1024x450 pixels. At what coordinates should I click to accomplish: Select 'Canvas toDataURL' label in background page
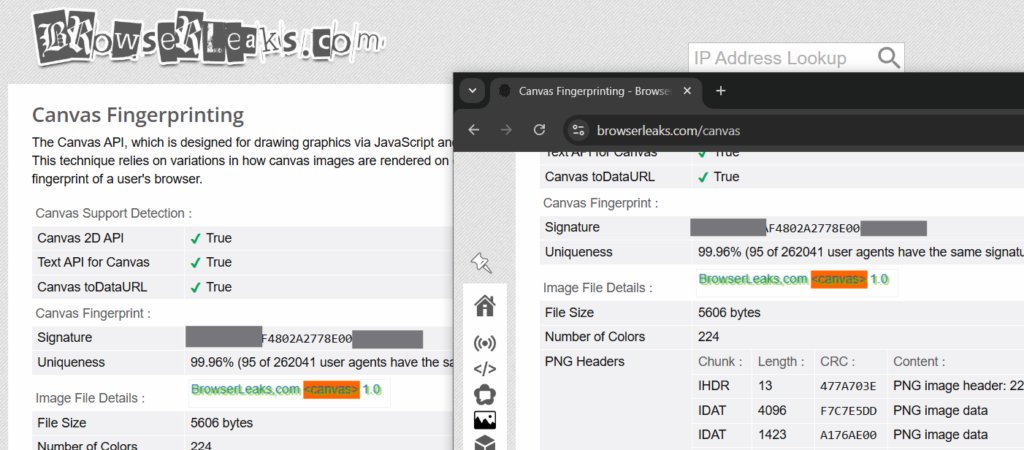pos(92,287)
